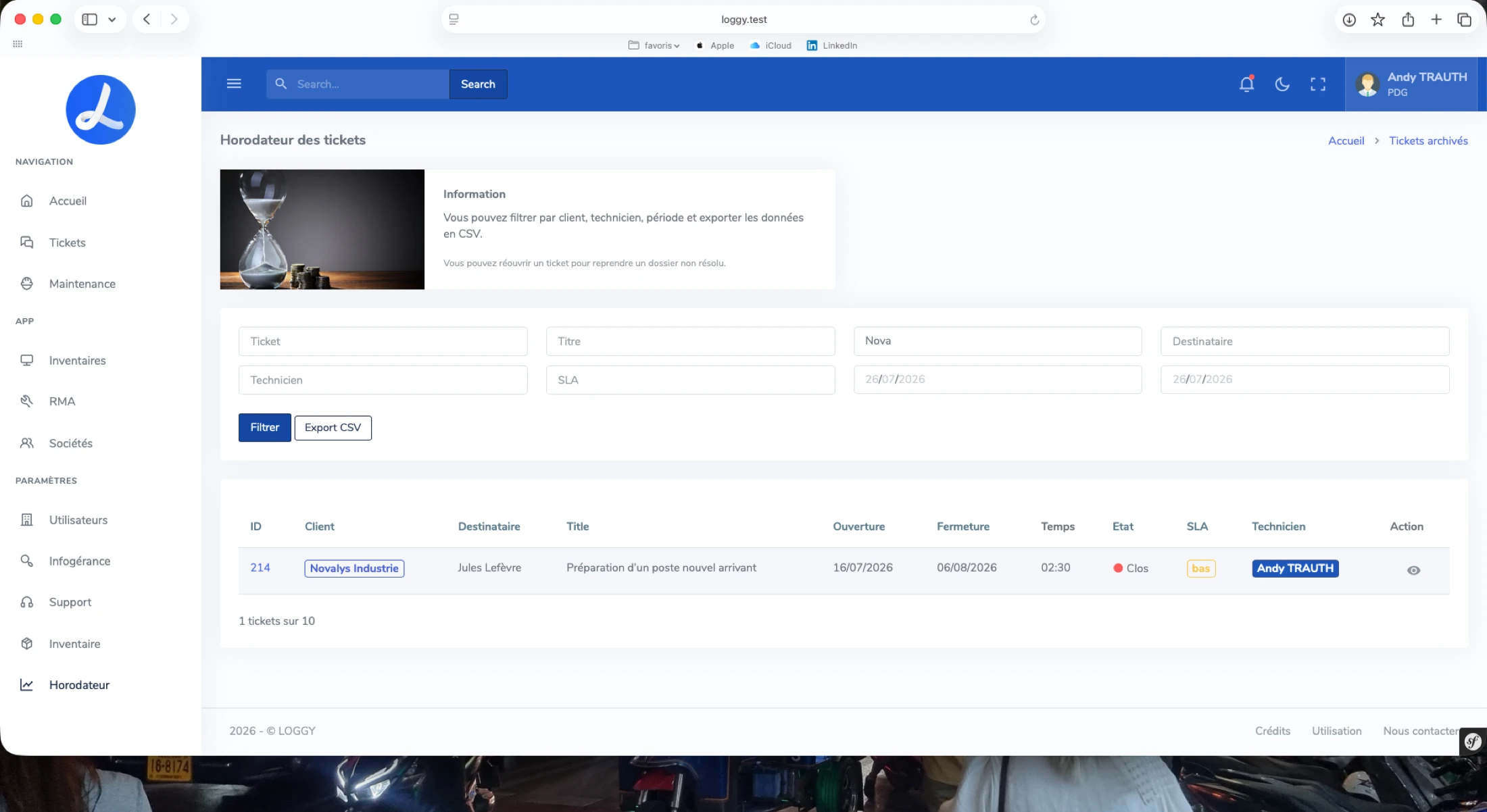Open the start date picker field
The width and height of the screenshot is (1487, 812).
[998, 380]
